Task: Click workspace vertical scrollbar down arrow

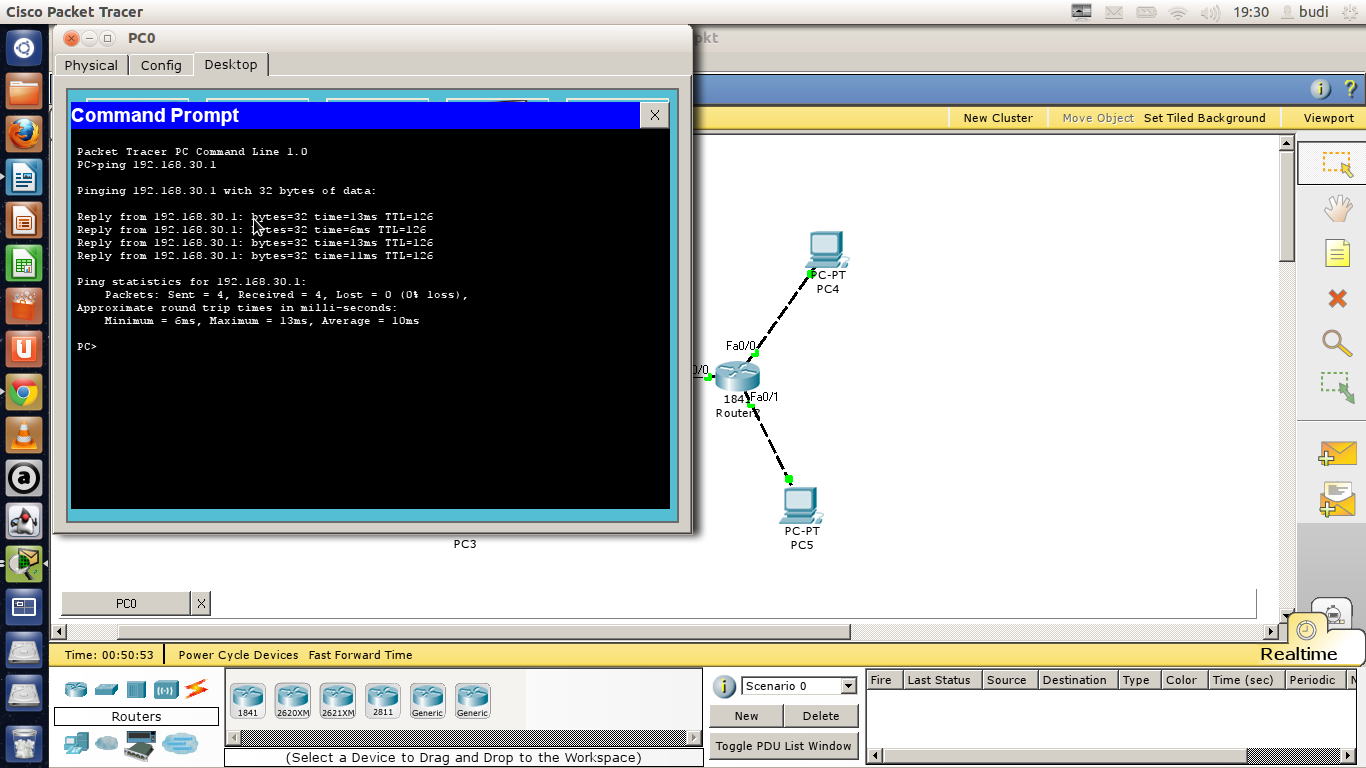Action: click(1287, 616)
